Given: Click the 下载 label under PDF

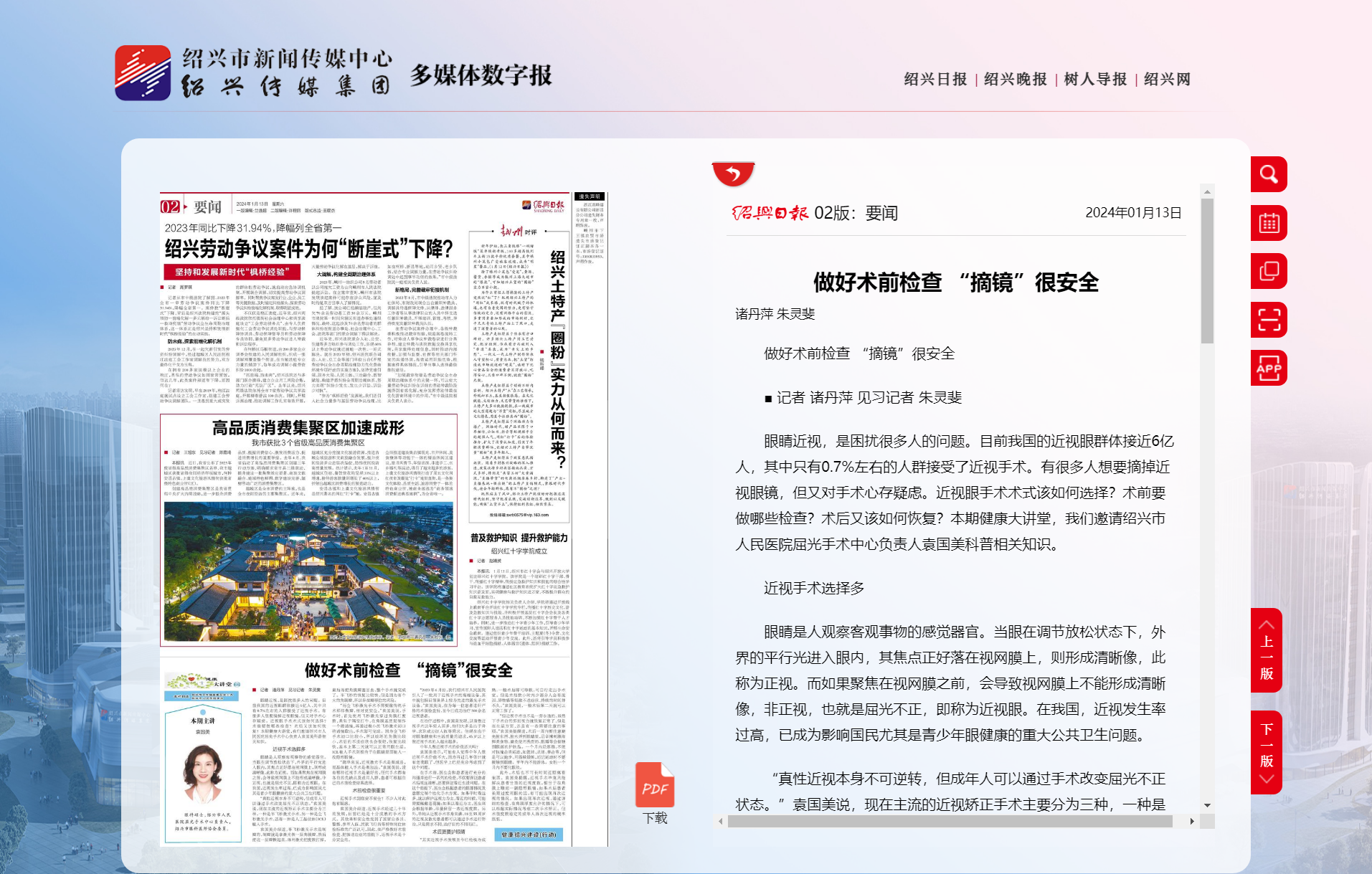Looking at the screenshot, I should click(x=655, y=818).
